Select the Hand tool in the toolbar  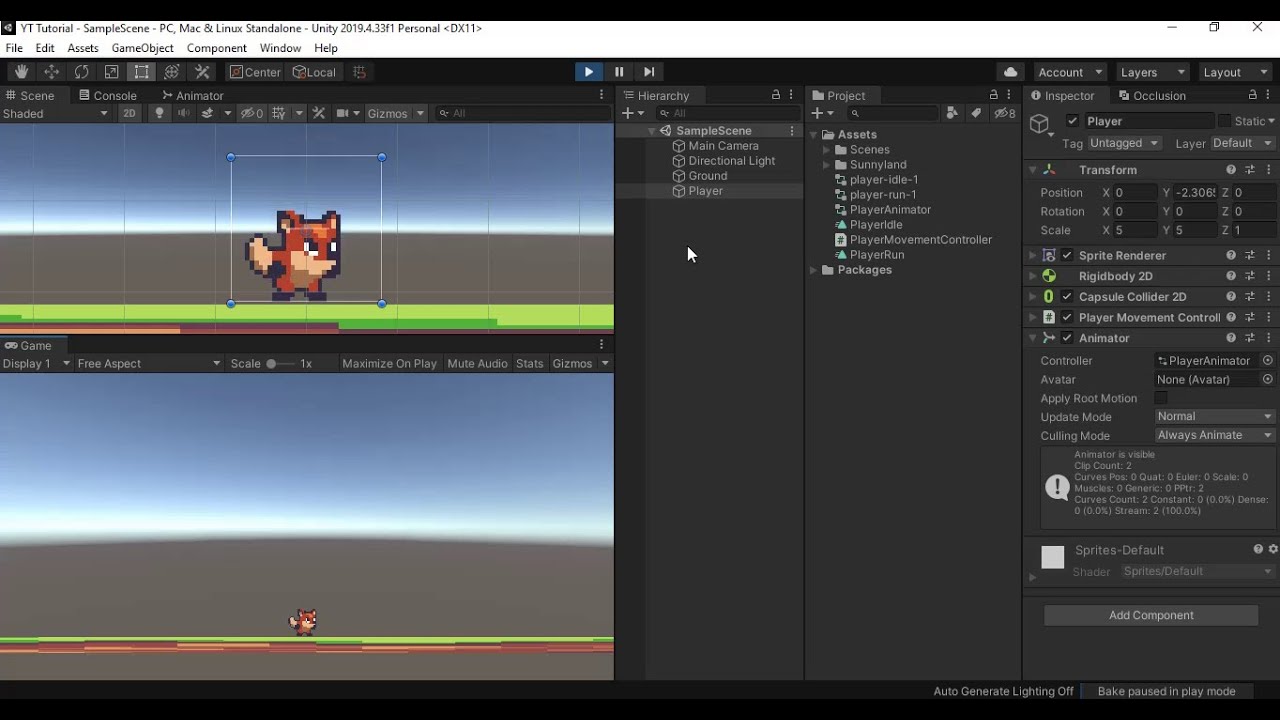tap(21, 72)
